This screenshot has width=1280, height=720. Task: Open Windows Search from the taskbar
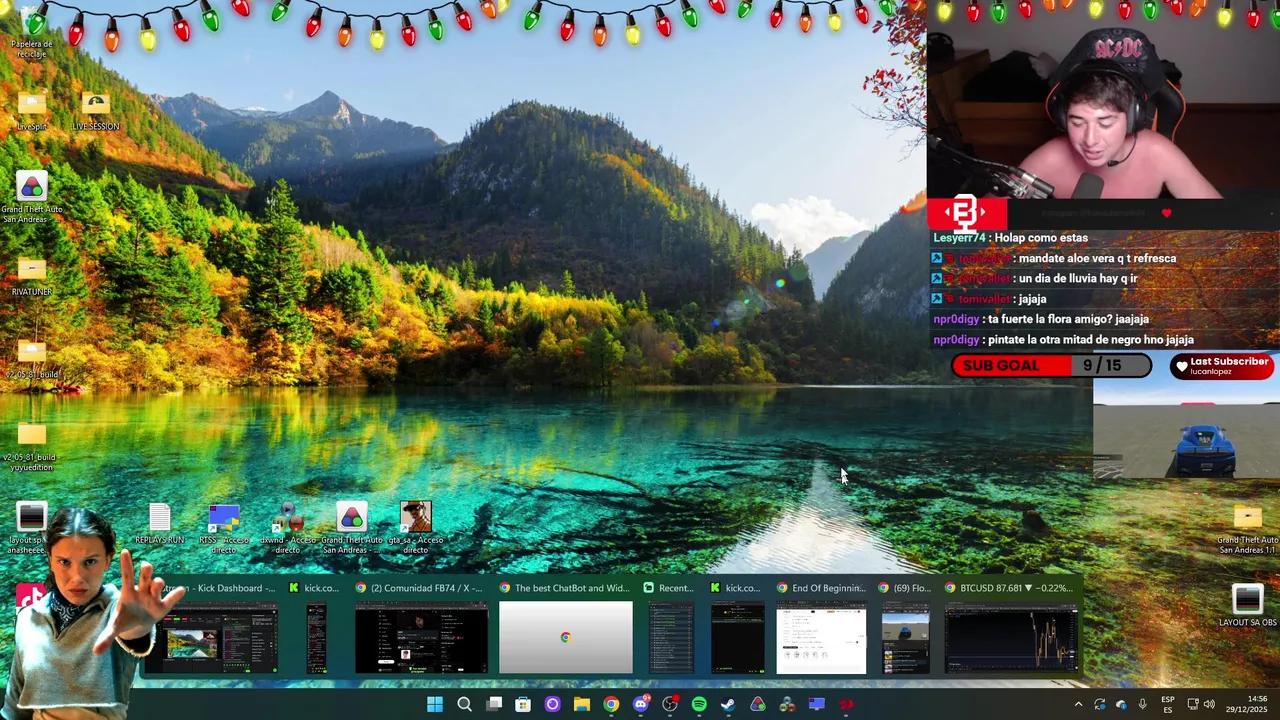coord(464,705)
